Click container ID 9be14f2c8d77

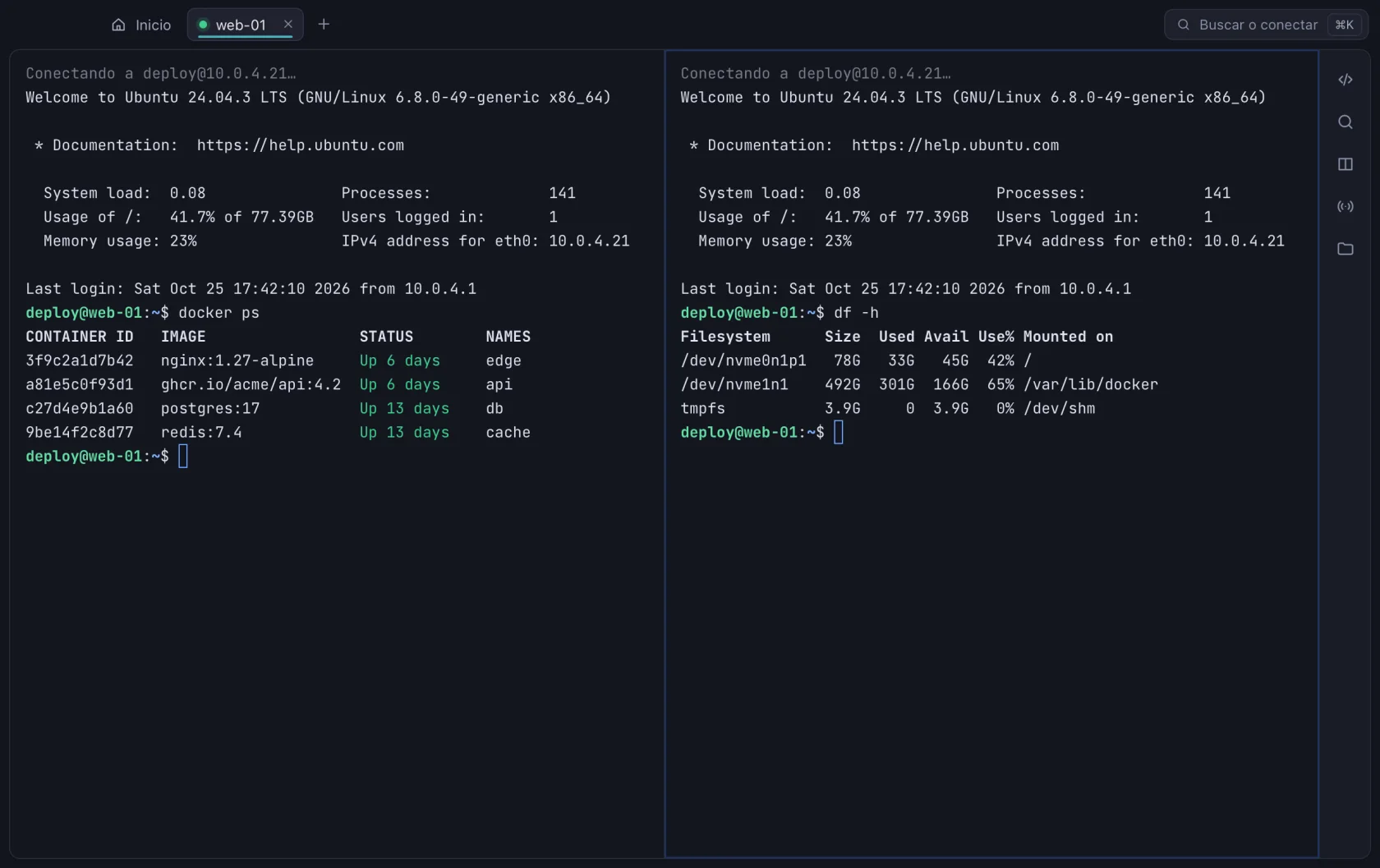(79, 432)
